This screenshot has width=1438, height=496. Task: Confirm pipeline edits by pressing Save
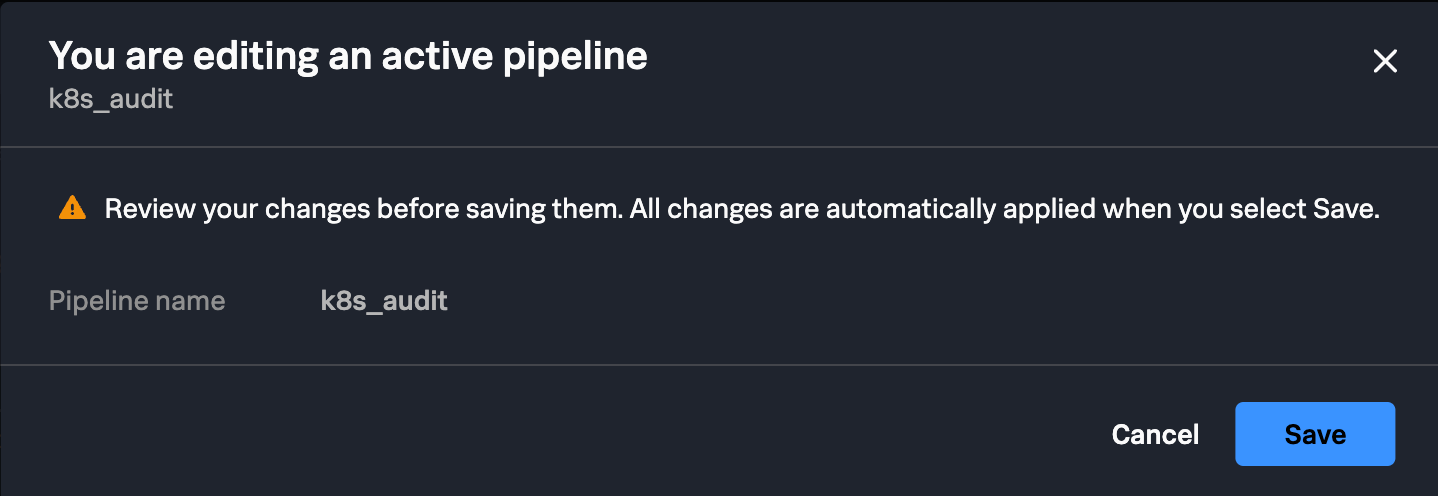[1314, 434]
